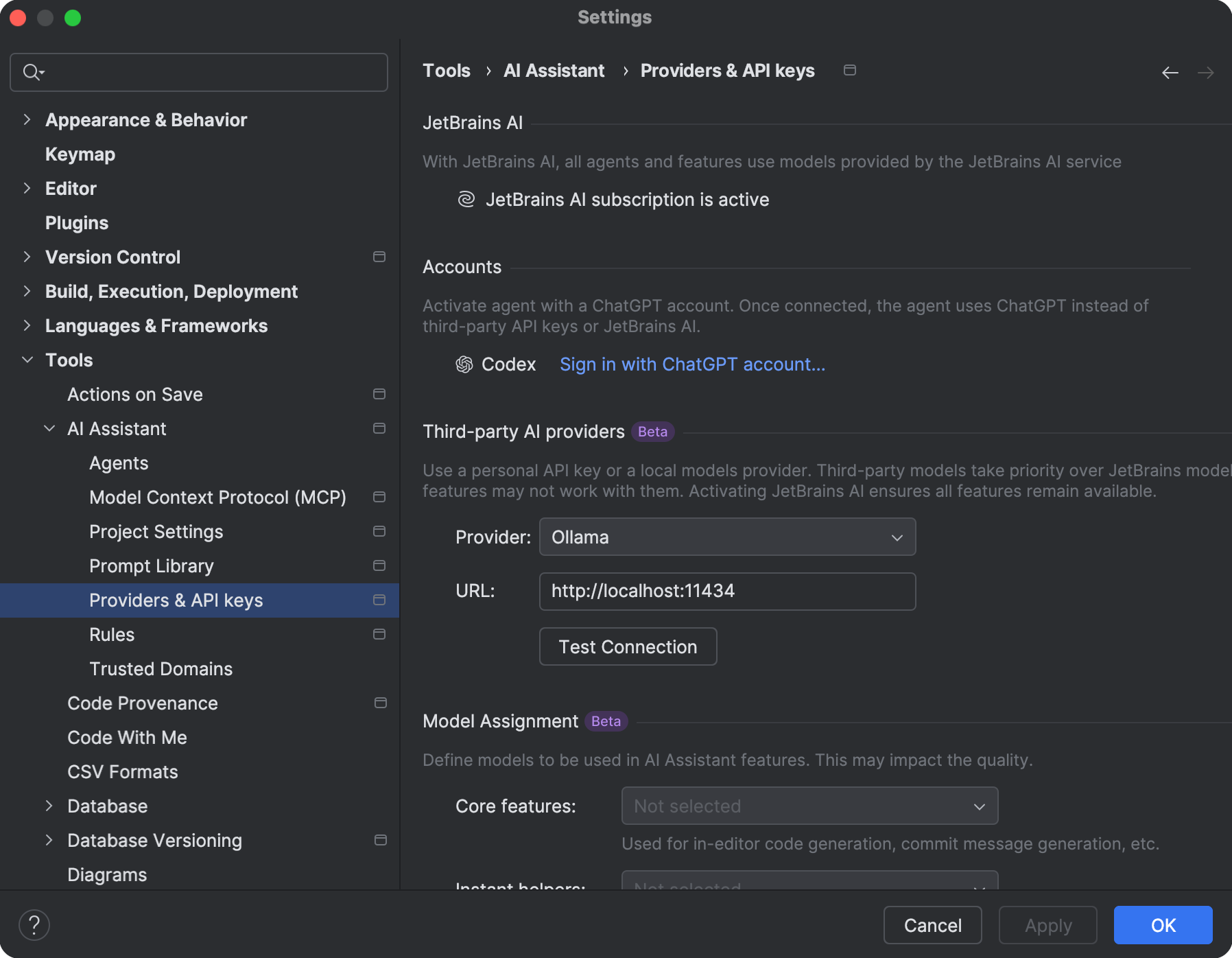Expand Appearance & Behavior section

click(27, 119)
